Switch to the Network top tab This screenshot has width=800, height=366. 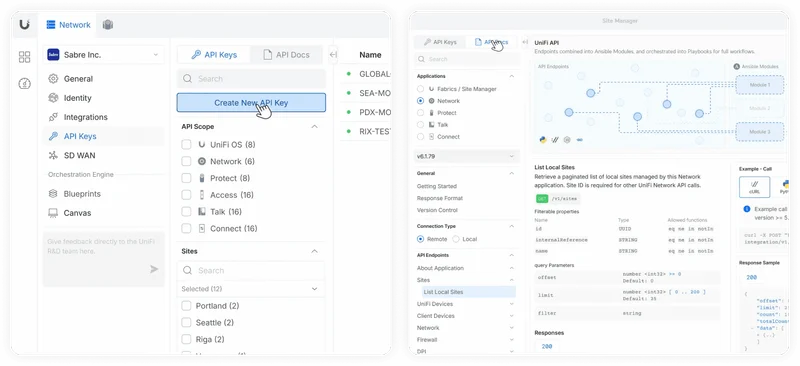tap(68, 25)
